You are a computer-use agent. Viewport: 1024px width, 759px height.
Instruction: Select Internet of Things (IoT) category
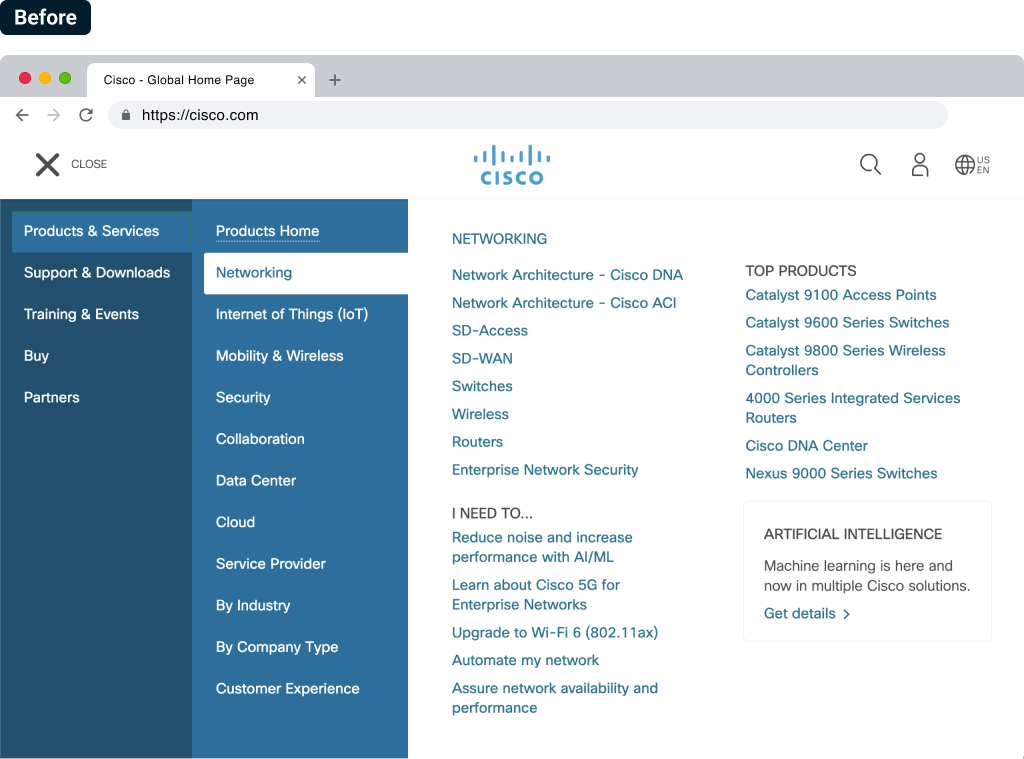(292, 314)
